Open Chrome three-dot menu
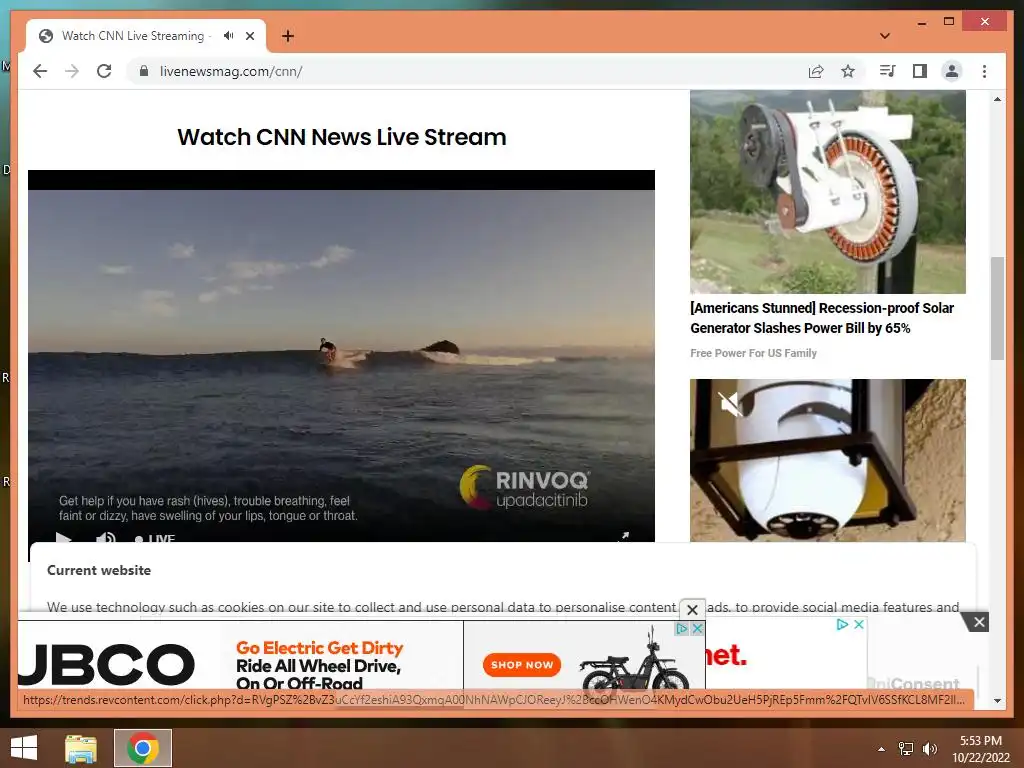 [x=984, y=71]
